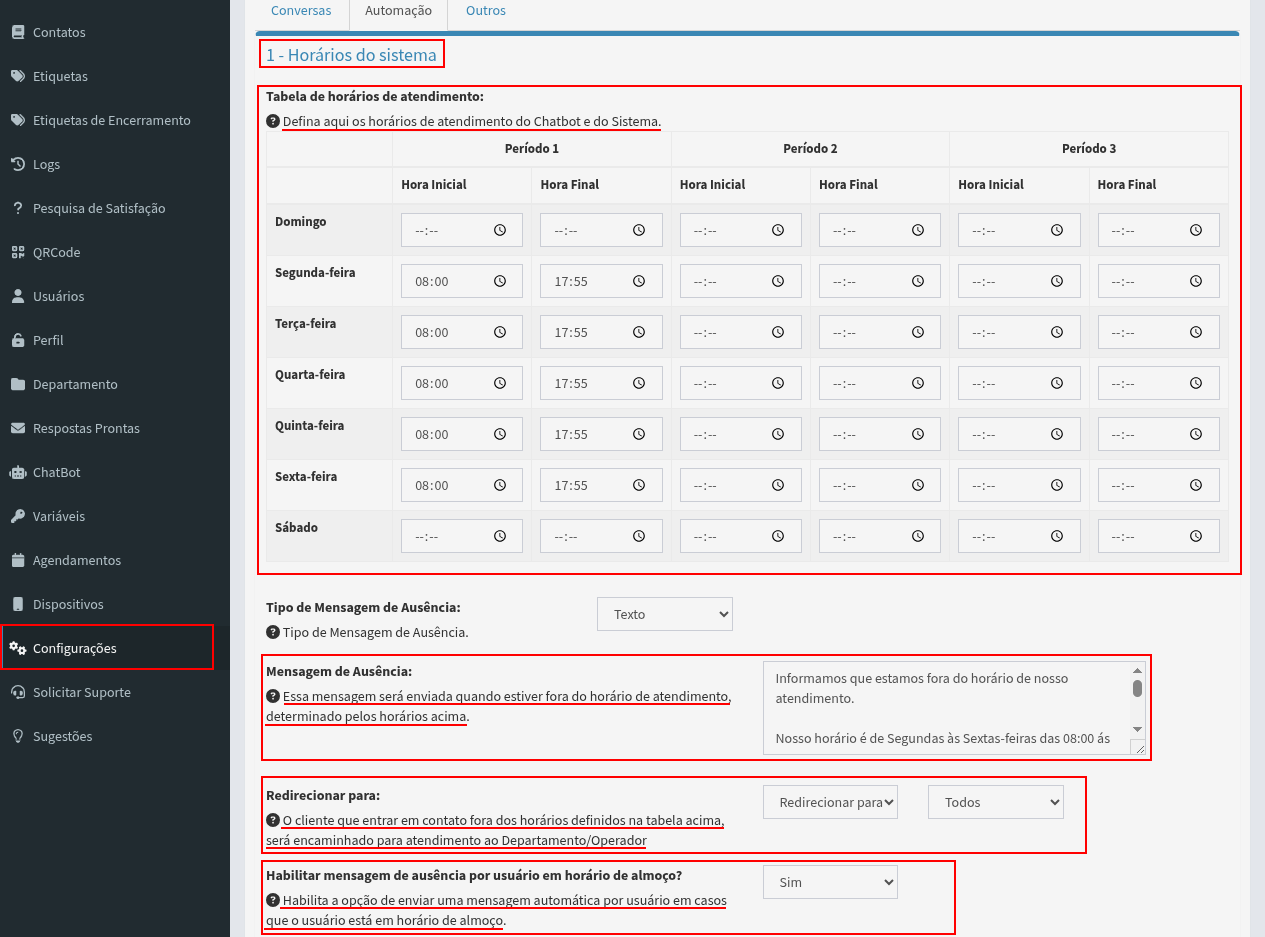
Task: Expand the Todos department dropdown
Action: point(996,802)
